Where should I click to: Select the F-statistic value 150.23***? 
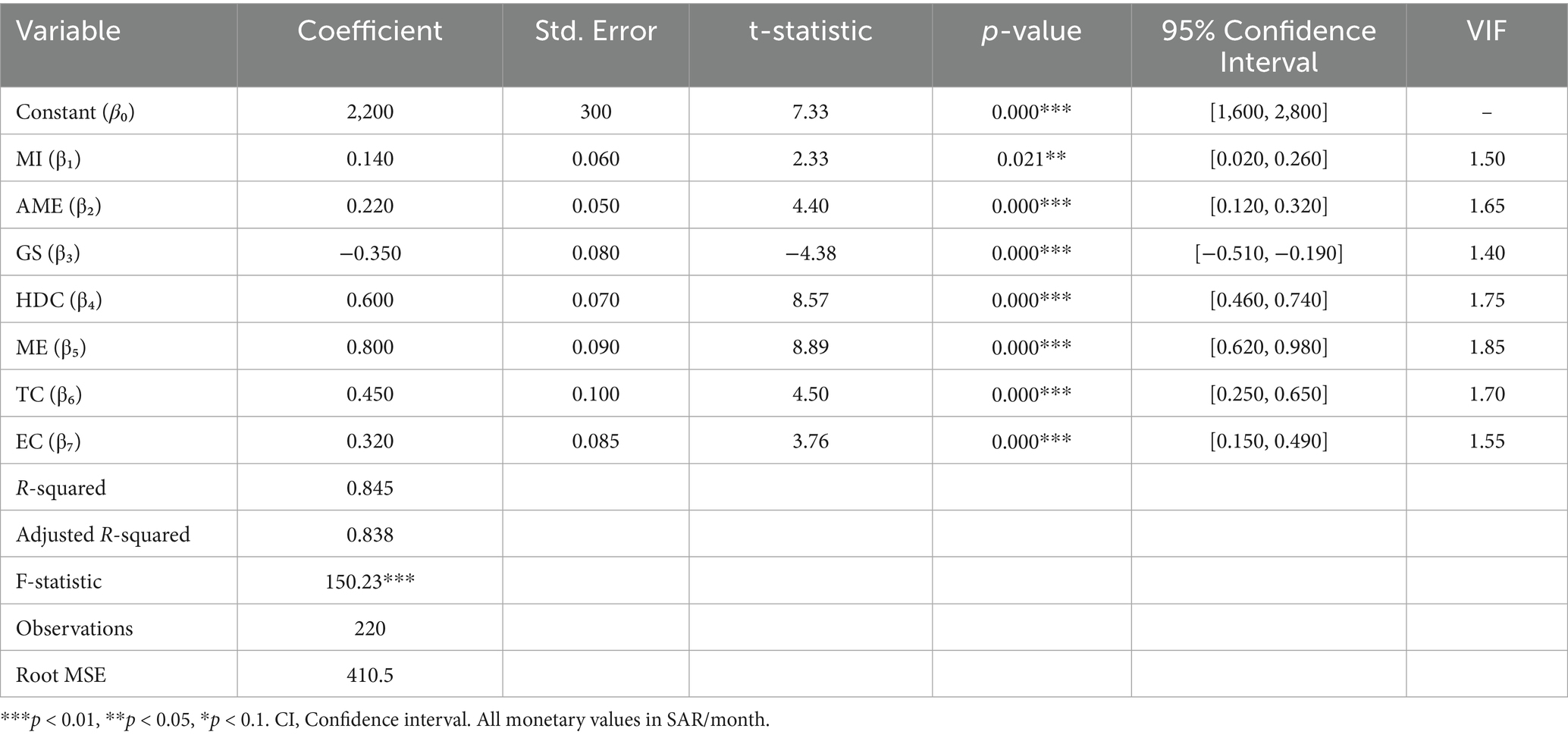tap(370, 582)
